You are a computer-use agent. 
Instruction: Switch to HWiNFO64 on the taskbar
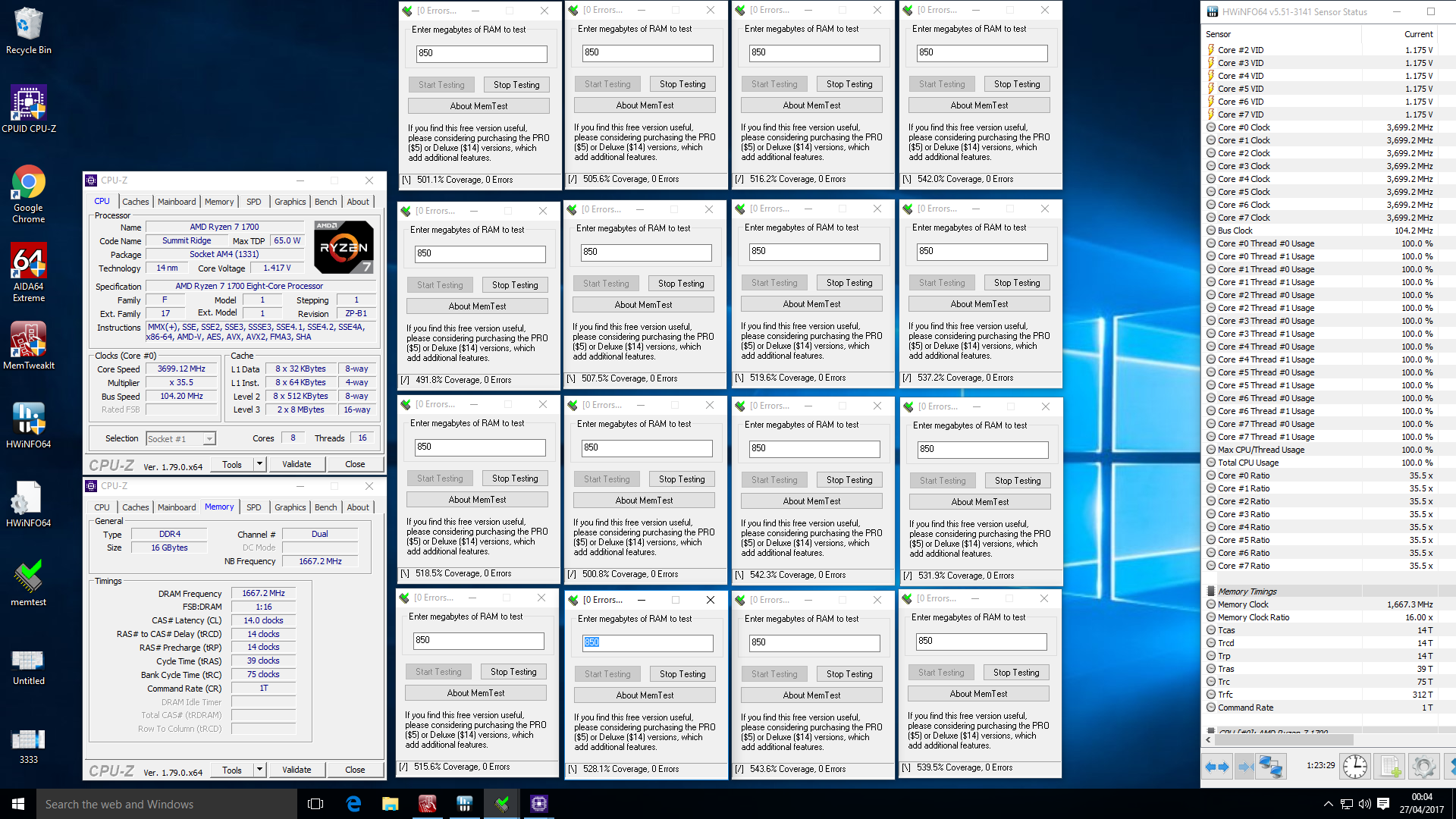pos(465,804)
